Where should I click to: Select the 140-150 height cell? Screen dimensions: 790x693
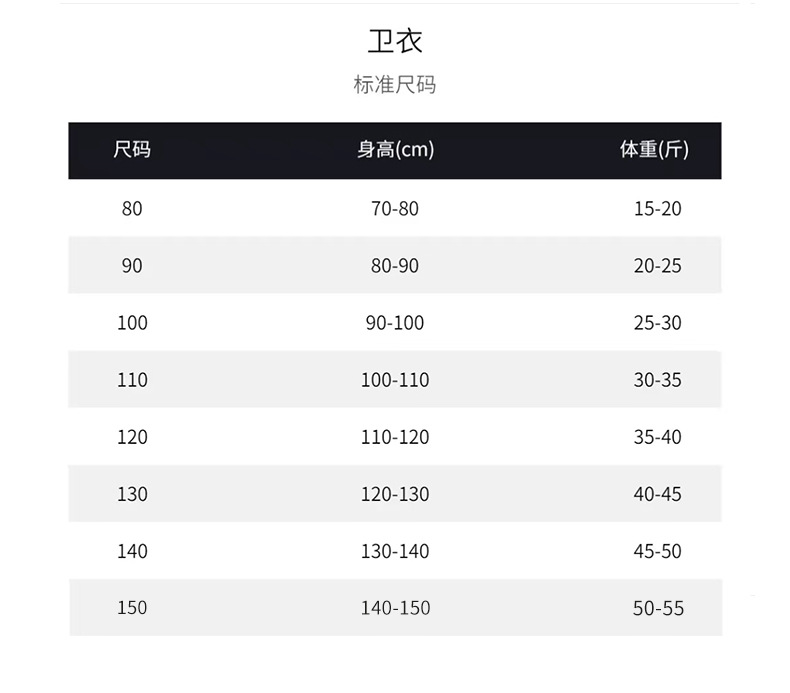click(395, 608)
